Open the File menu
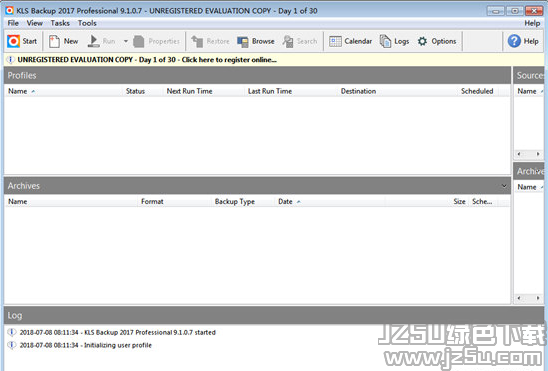 [x=13, y=23]
